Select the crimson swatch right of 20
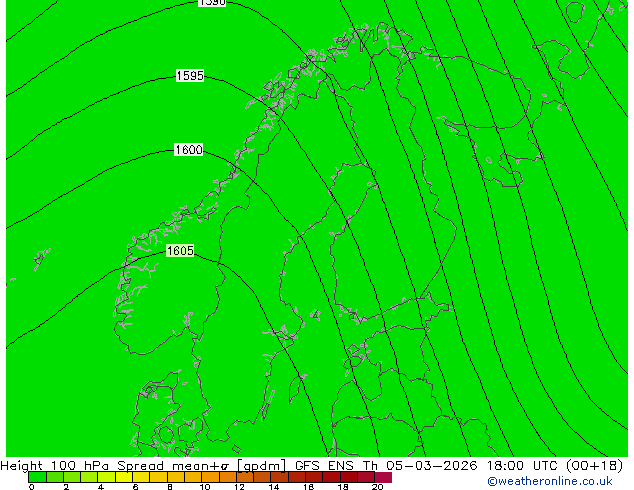 [383, 477]
